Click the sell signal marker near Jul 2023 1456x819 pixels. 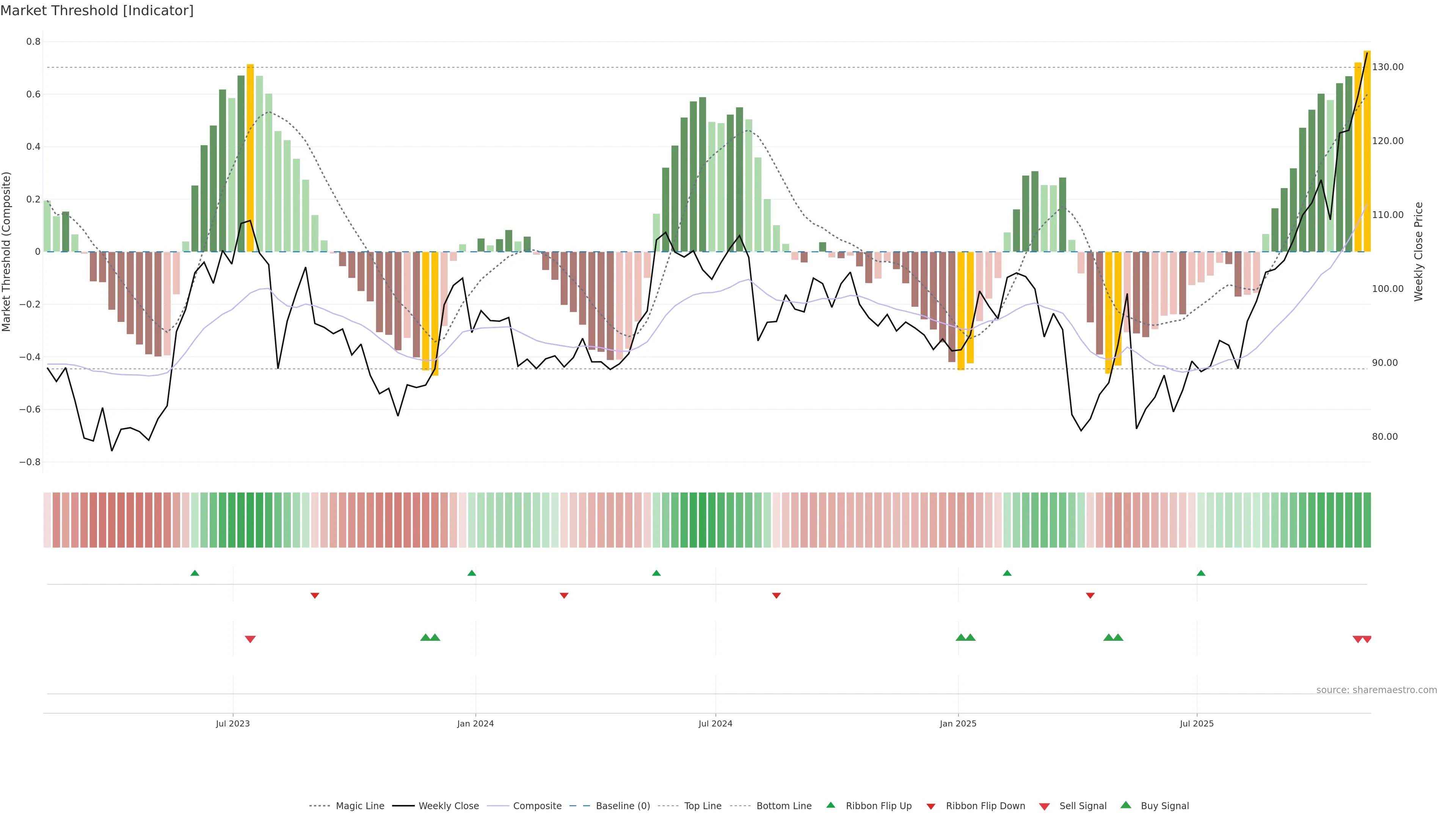250,639
